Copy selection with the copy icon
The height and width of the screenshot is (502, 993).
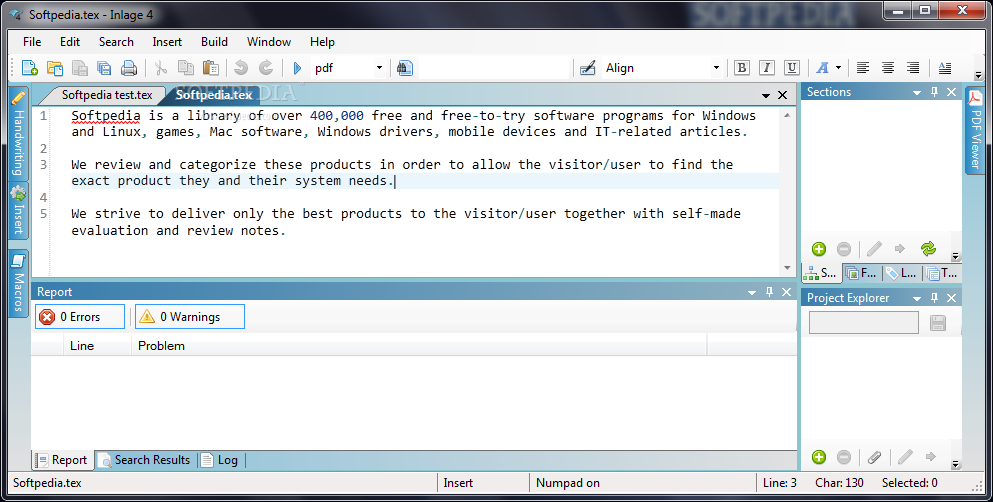[186, 68]
